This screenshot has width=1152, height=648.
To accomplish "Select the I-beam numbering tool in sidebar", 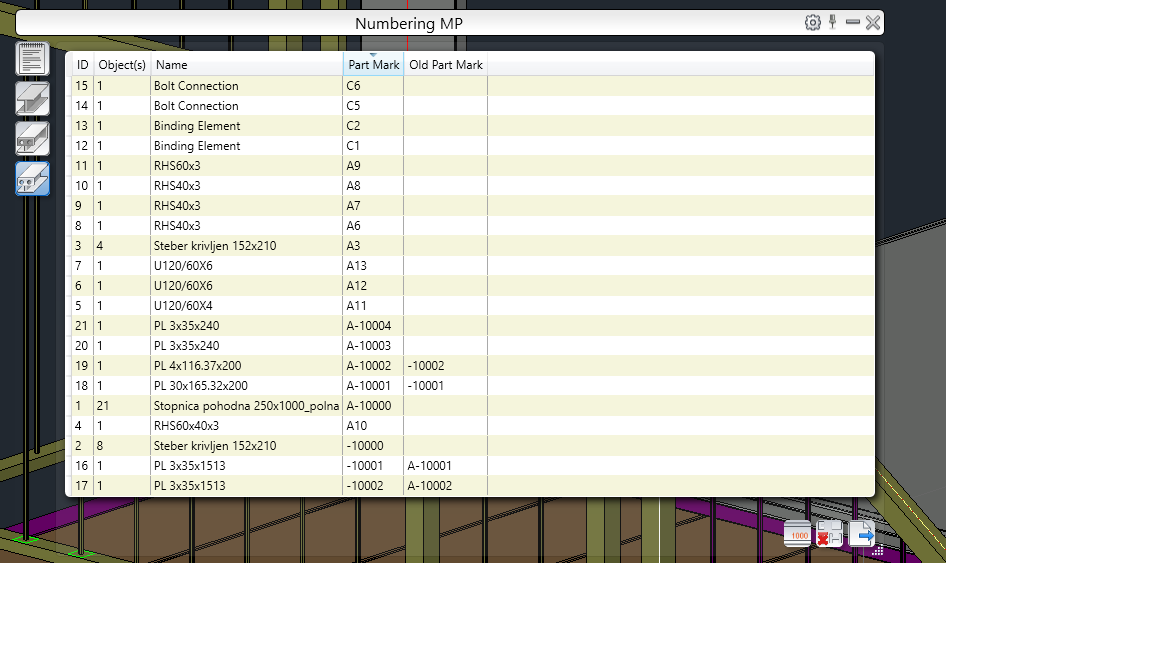I will click(x=31, y=98).
